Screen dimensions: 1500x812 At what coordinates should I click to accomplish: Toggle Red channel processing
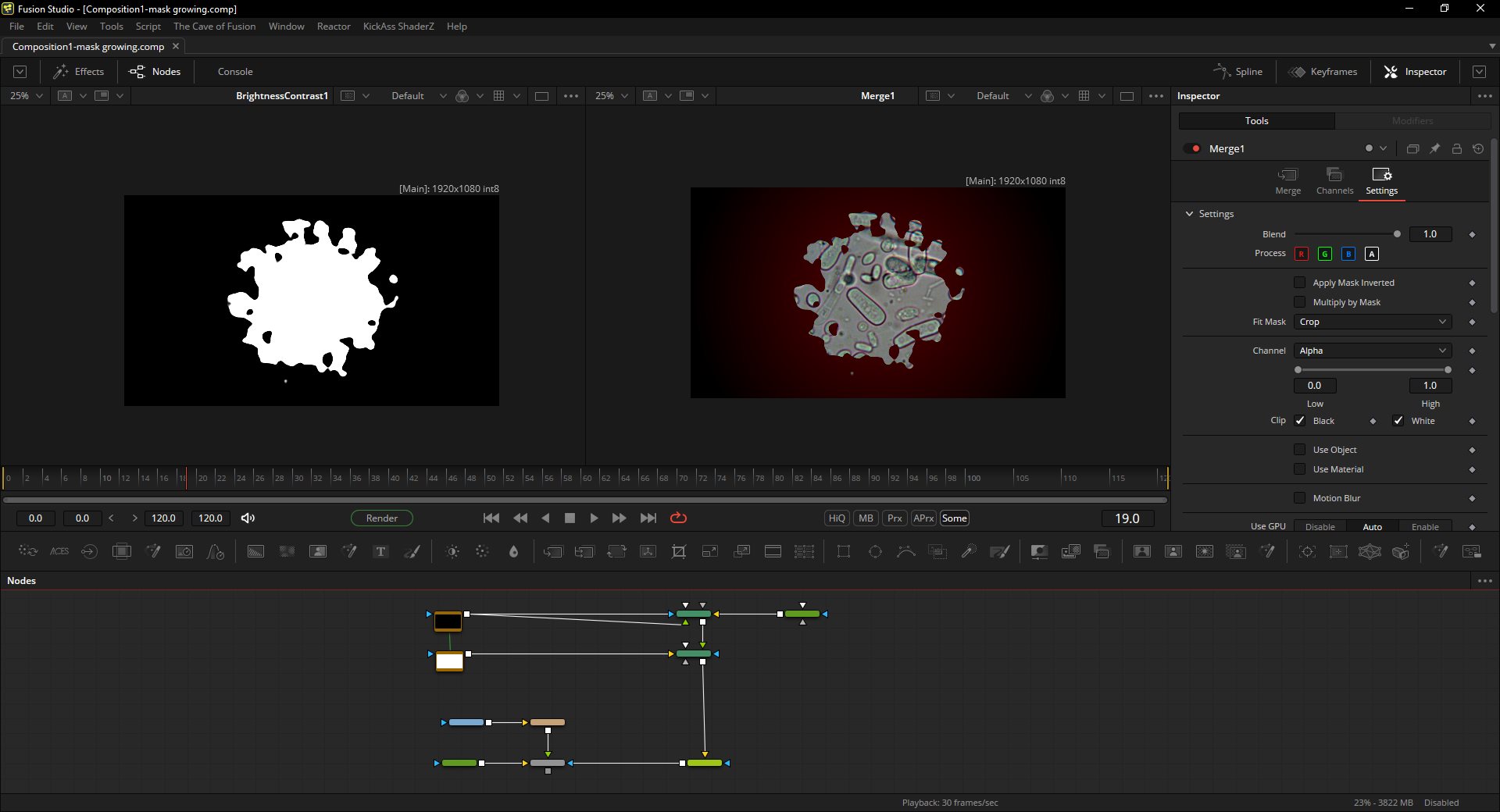(x=1302, y=254)
